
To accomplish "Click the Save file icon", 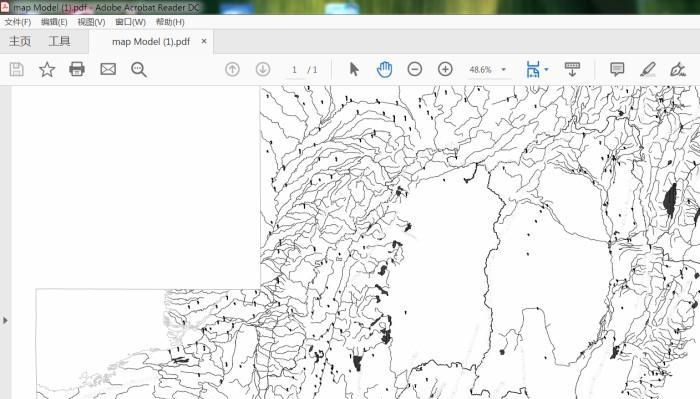I will click(17, 70).
